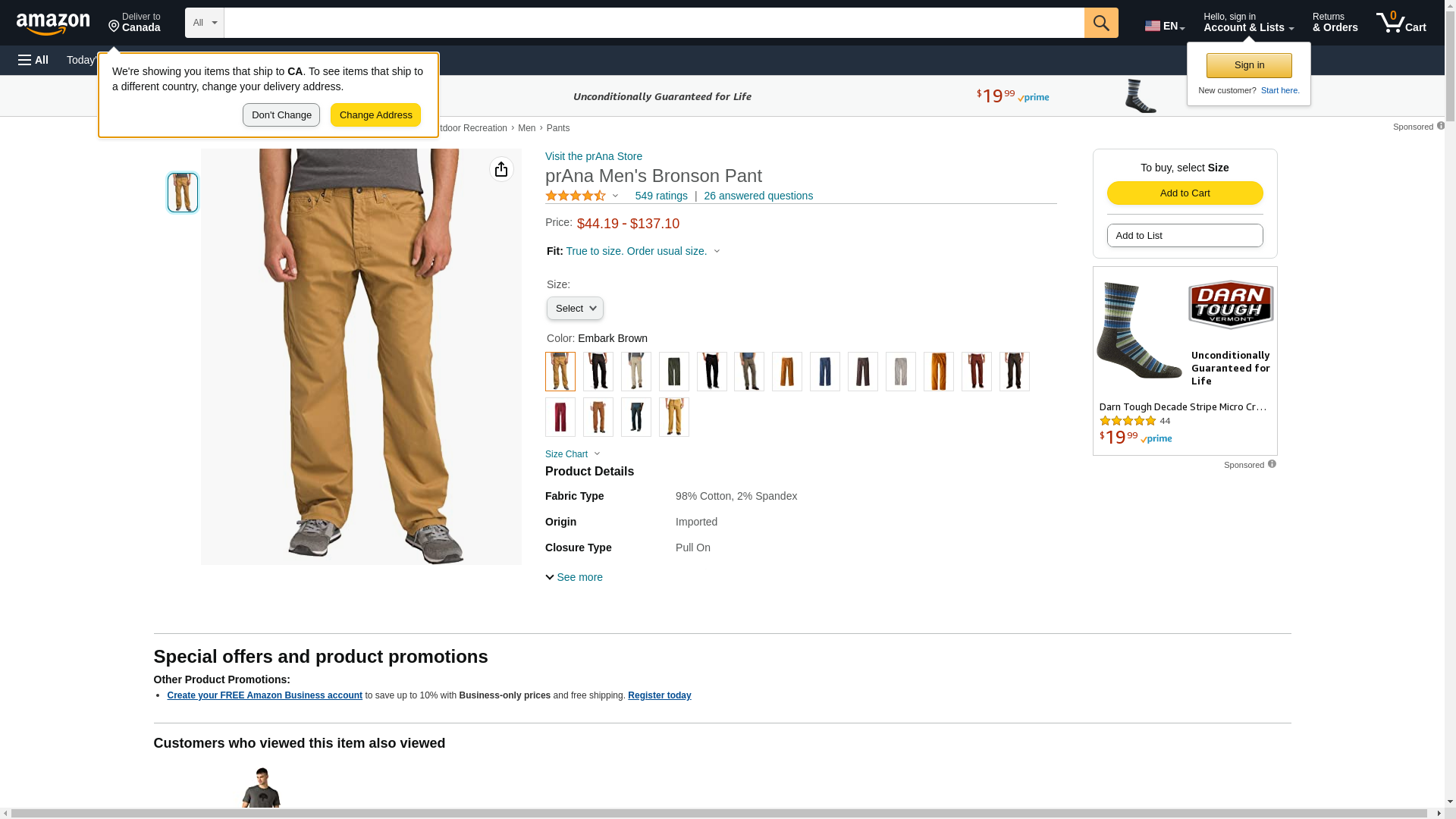Viewport: 1456px width, 819px height.
Task: Click the star rating icons
Action: pos(576,196)
